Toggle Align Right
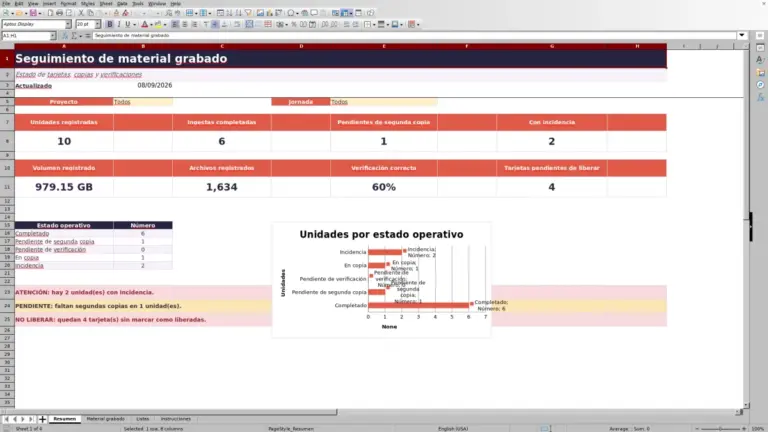 tap(194, 24)
